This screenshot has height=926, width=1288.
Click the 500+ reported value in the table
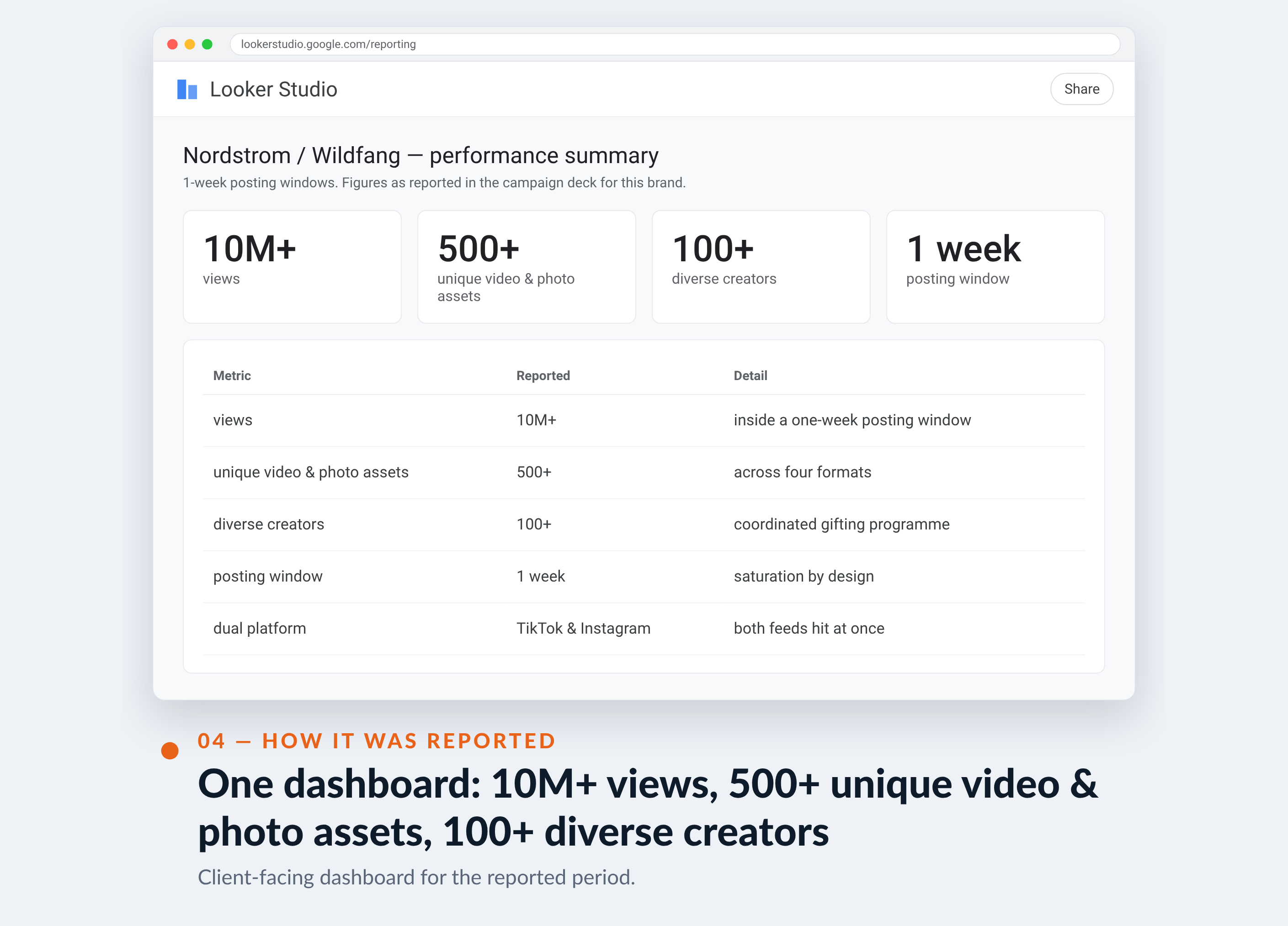(534, 472)
